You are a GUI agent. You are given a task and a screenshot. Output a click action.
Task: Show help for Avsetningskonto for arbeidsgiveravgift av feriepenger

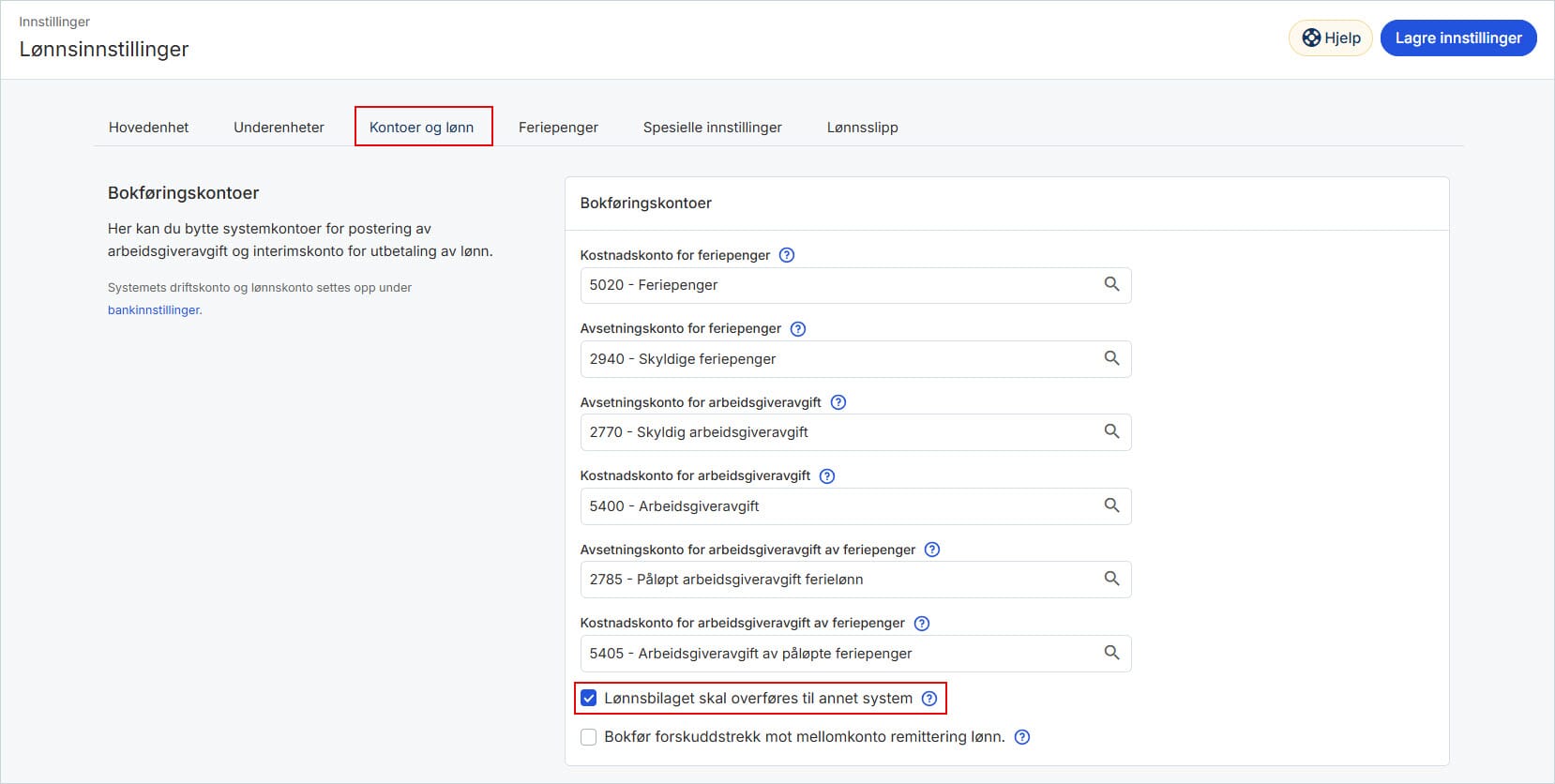(932, 550)
